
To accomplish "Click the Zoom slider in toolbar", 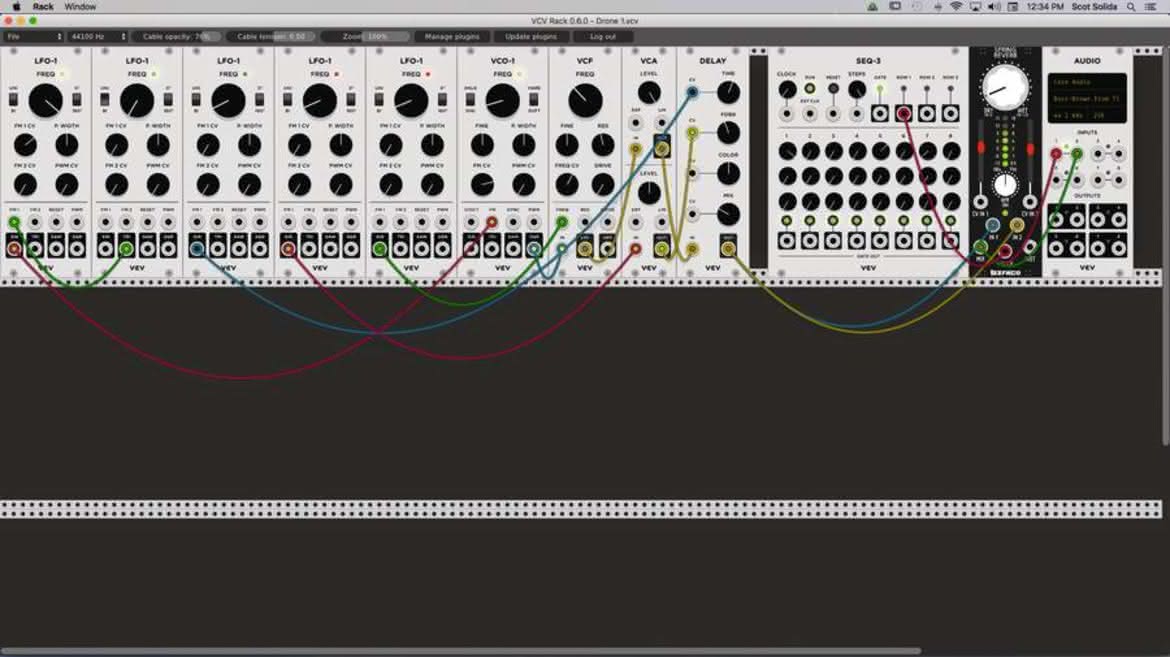I will tap(365, 36).
